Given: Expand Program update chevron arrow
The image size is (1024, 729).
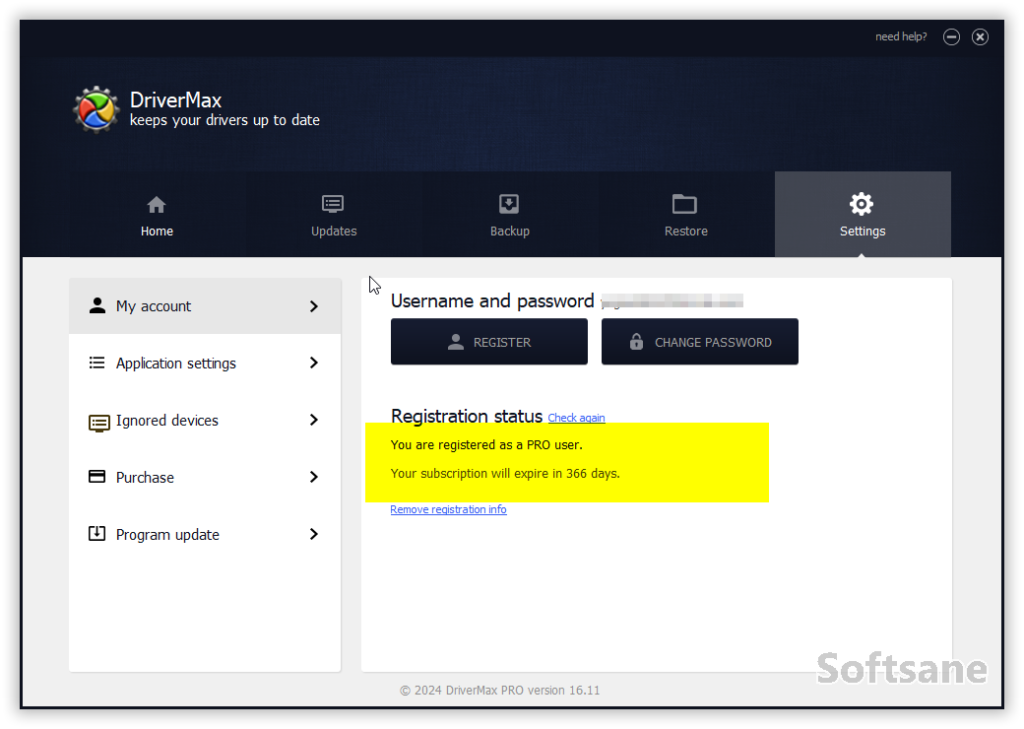Looking at the screenshot, I should [x=314, y=534].
